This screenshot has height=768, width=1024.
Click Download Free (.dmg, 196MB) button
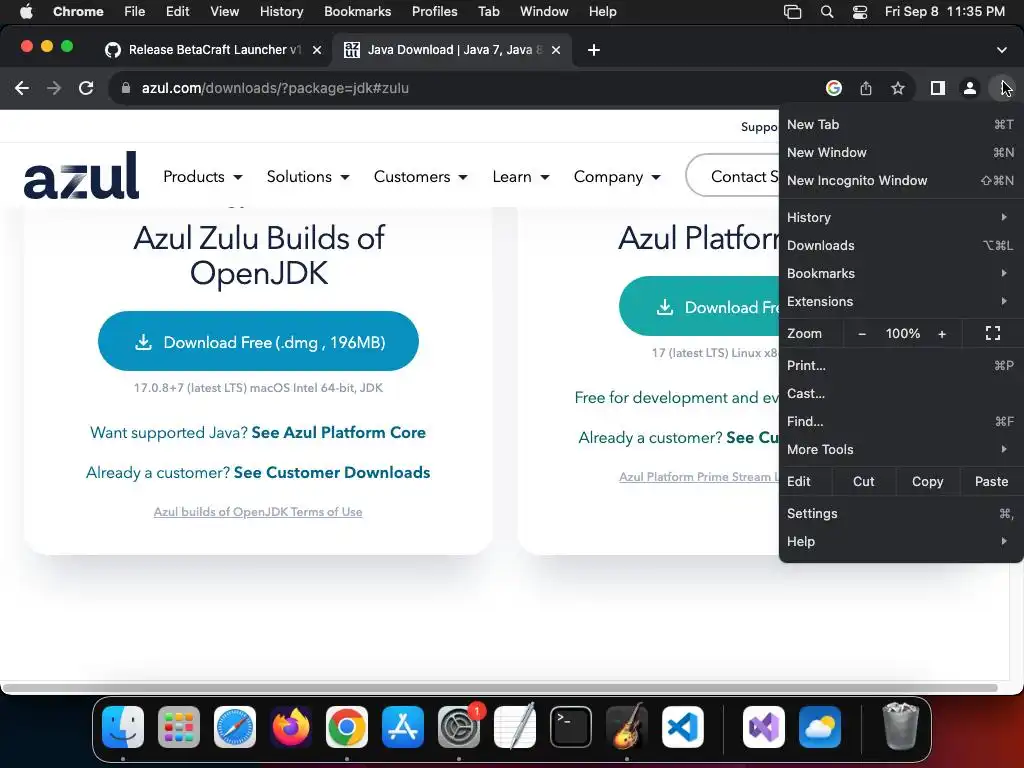(258, 341)
